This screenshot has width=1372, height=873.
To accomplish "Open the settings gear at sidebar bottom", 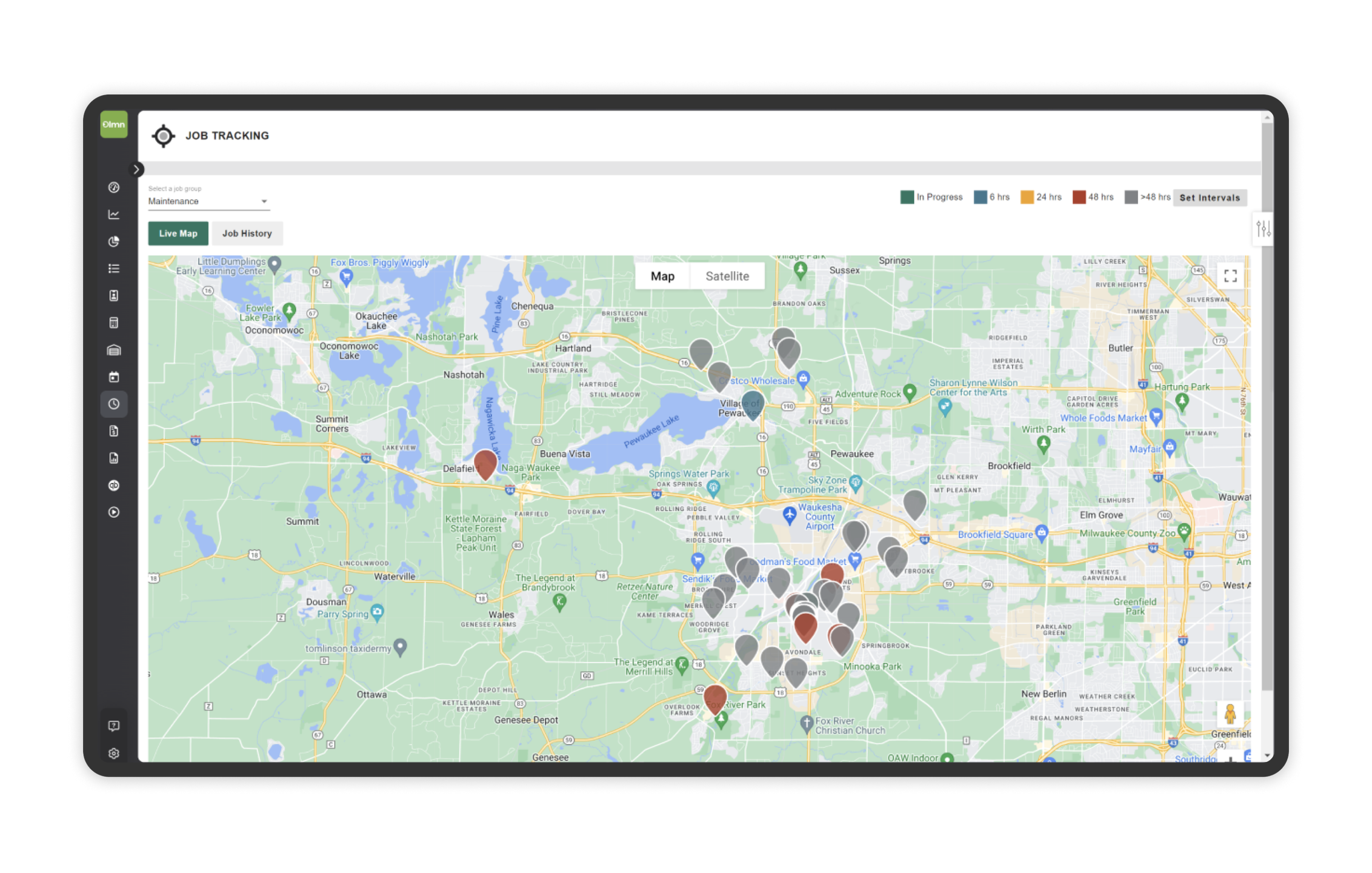I will click(114, 753).
